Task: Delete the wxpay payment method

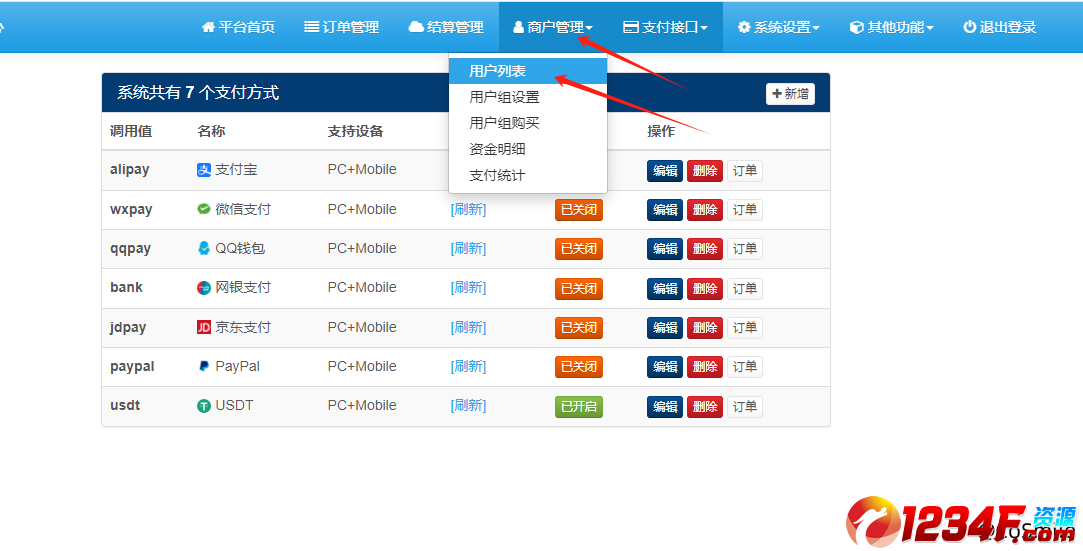Action: (x=705, y=210)
